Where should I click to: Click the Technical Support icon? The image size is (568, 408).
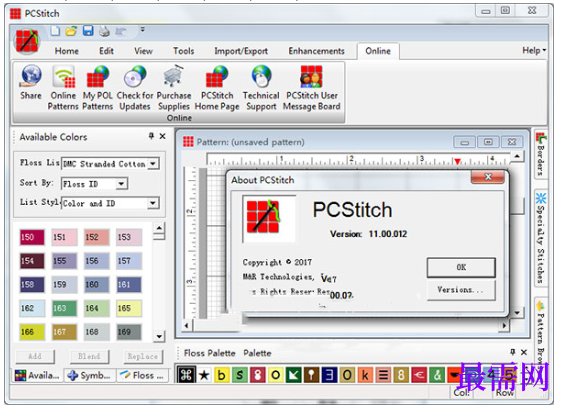[261, 76]
